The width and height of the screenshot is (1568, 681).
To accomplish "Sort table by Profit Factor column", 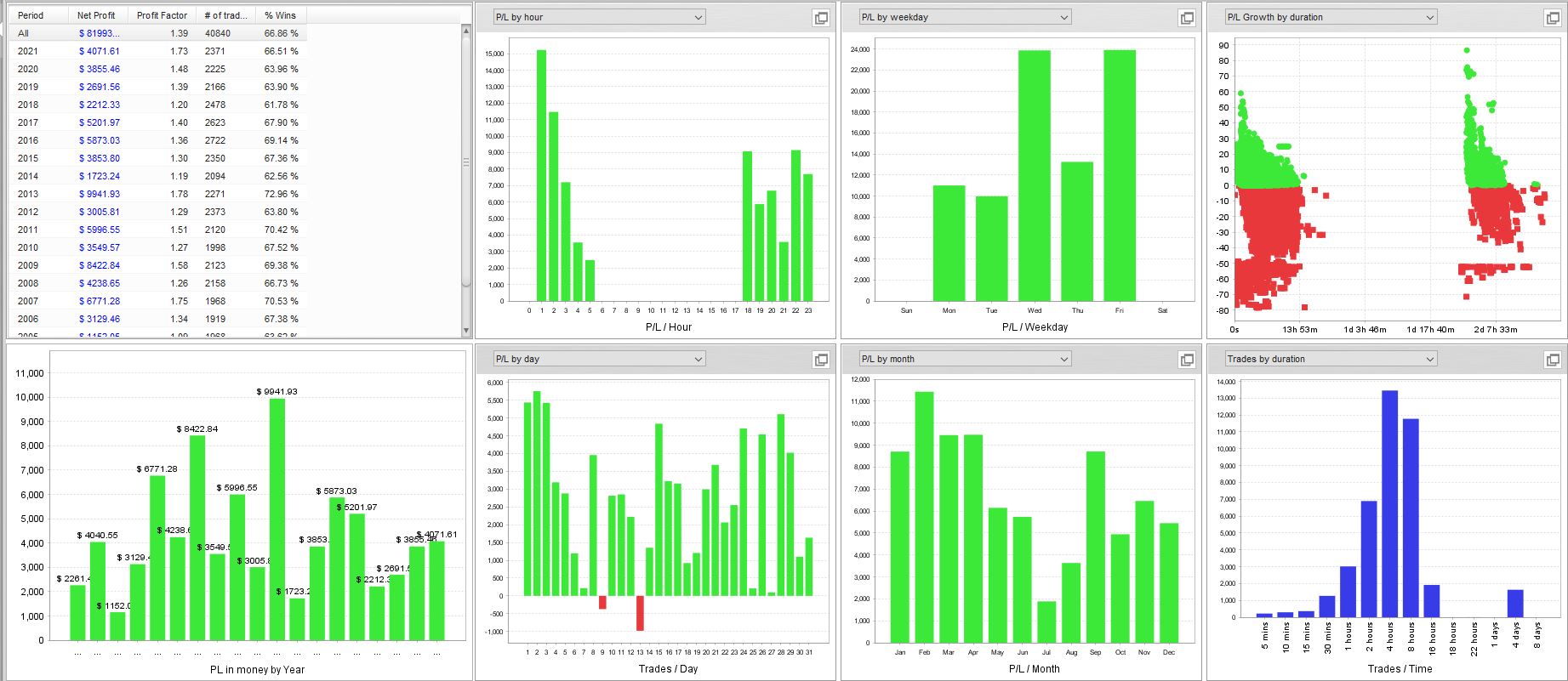I will (162, 15).
